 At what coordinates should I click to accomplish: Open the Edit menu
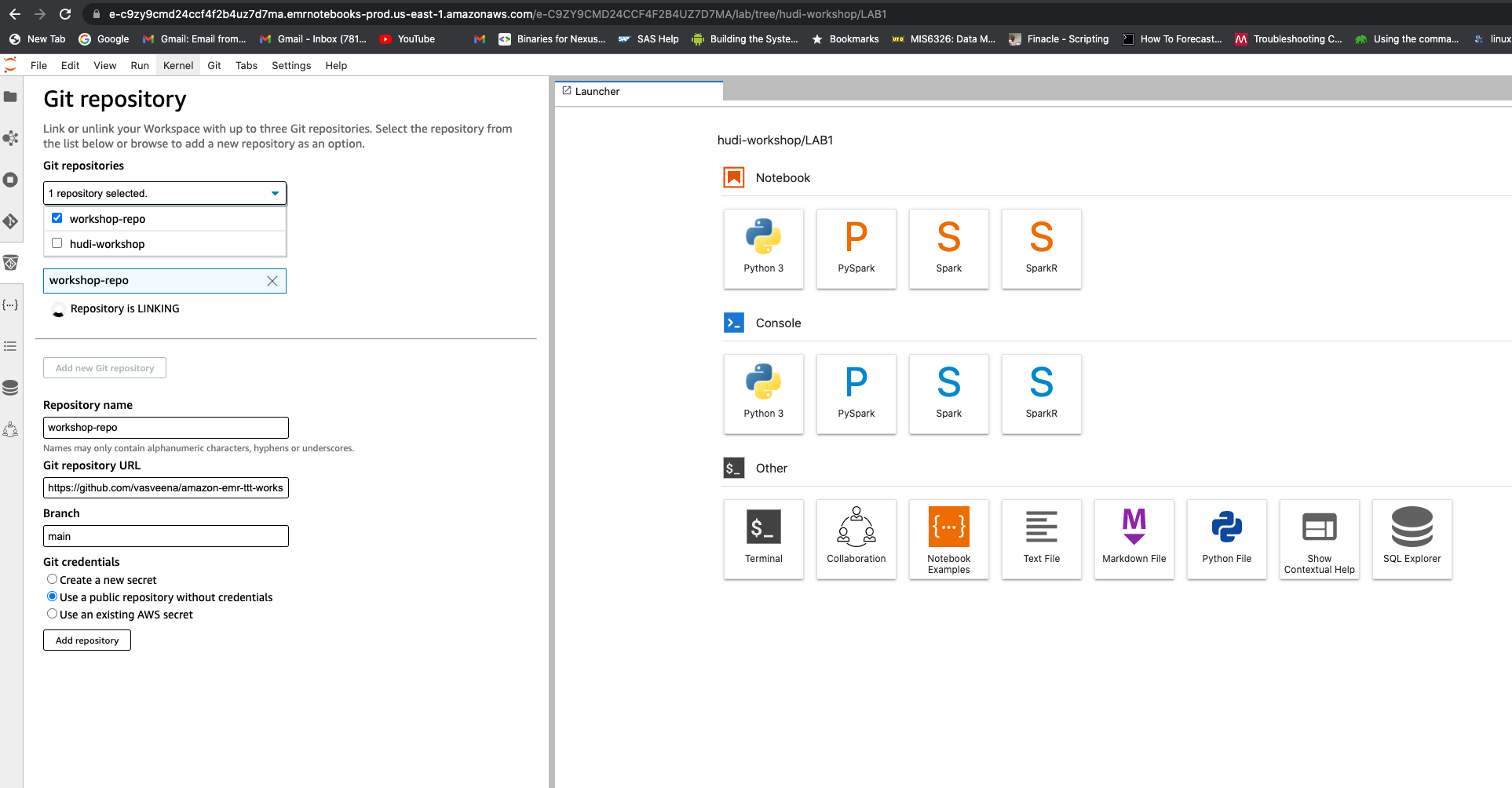pos(70,65)
